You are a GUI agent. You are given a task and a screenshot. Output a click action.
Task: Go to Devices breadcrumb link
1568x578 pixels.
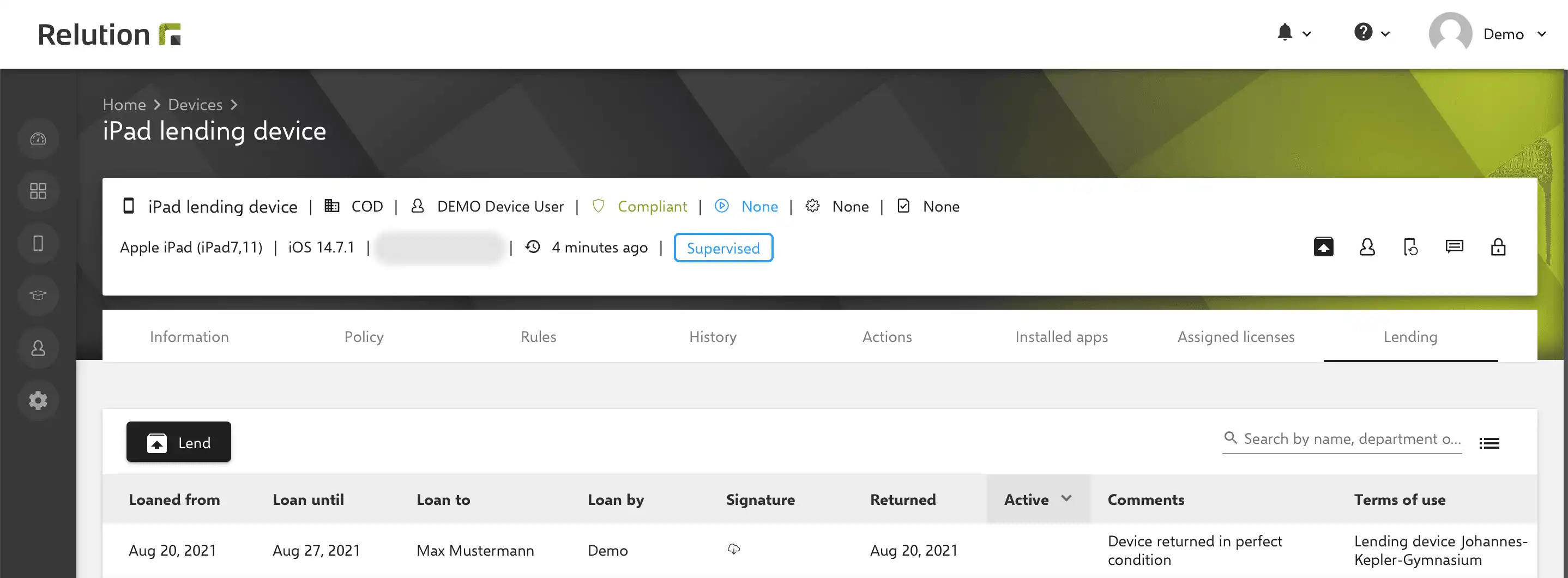pyautogui.click(x=195, y=105)
